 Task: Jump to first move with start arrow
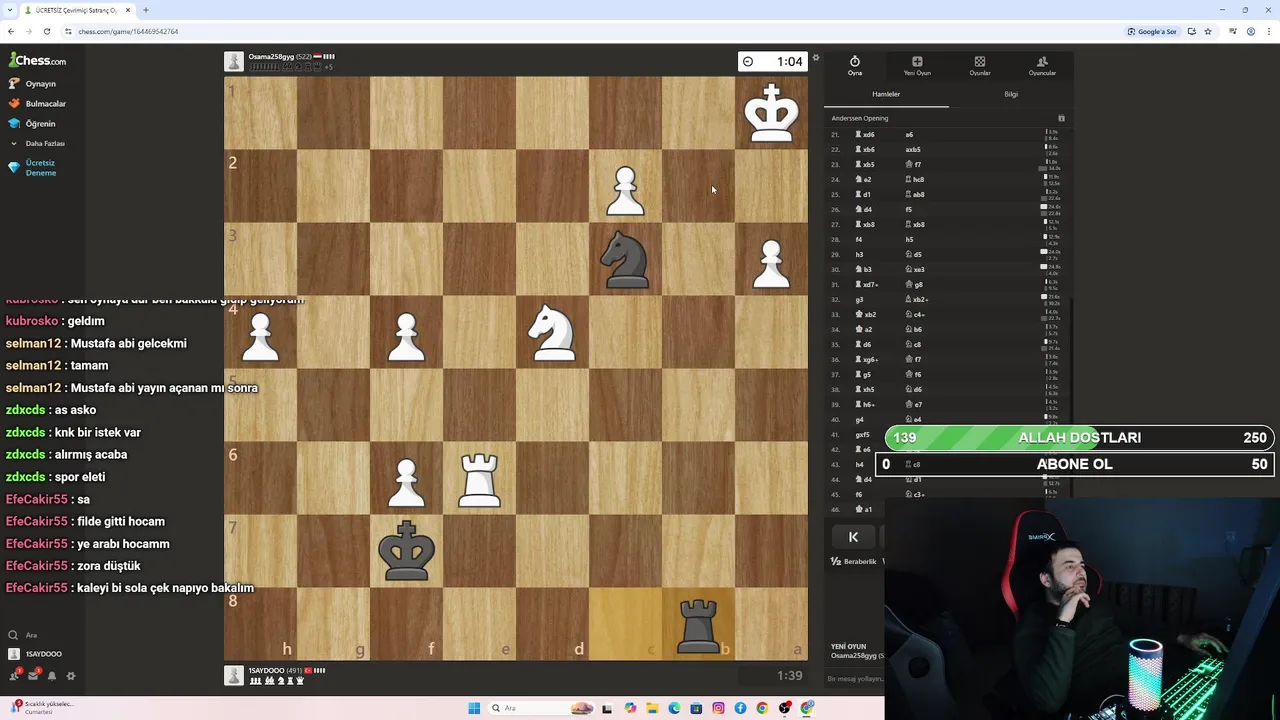coord(853,537)
